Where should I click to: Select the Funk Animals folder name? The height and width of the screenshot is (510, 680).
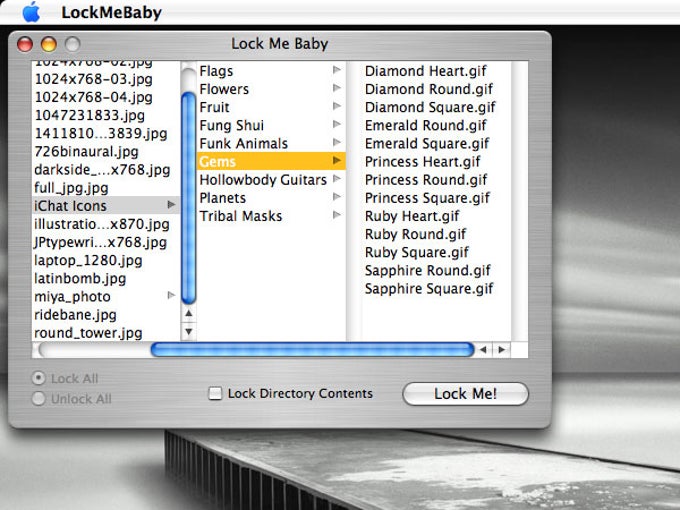pyautogui.click(x=244, y=144)
